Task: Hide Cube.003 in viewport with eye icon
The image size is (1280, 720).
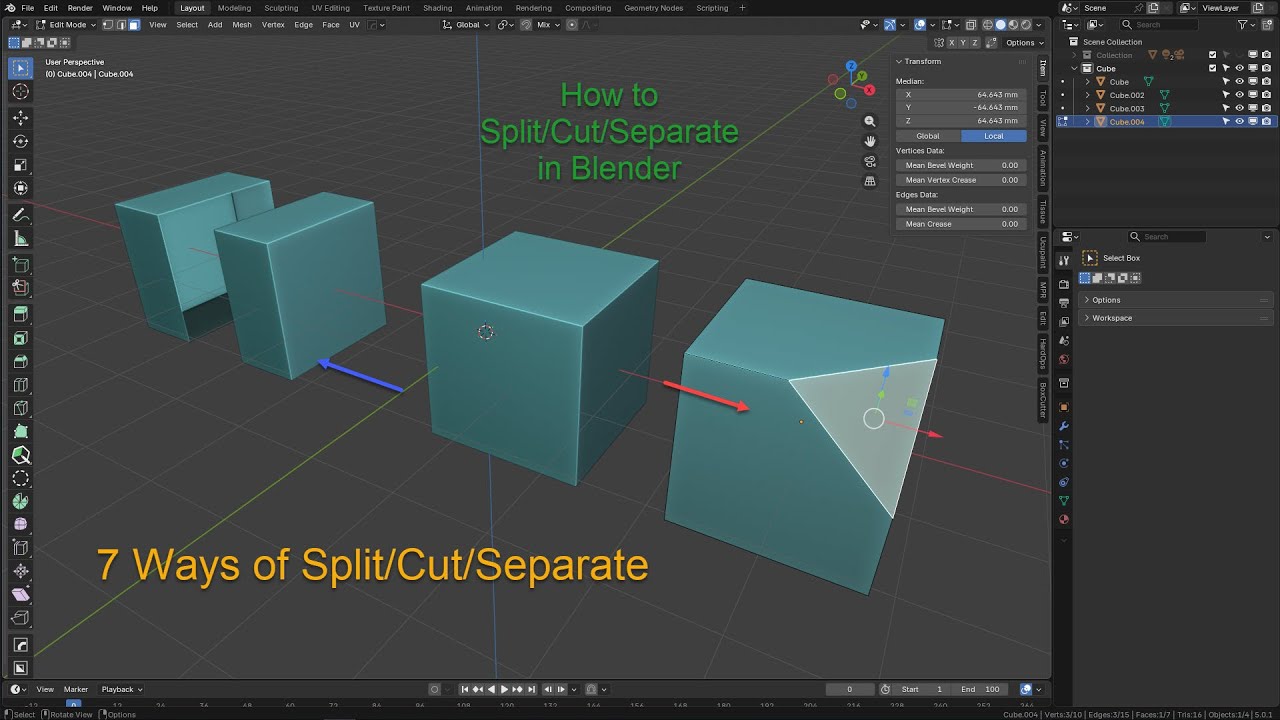Action: point(1239,108)
